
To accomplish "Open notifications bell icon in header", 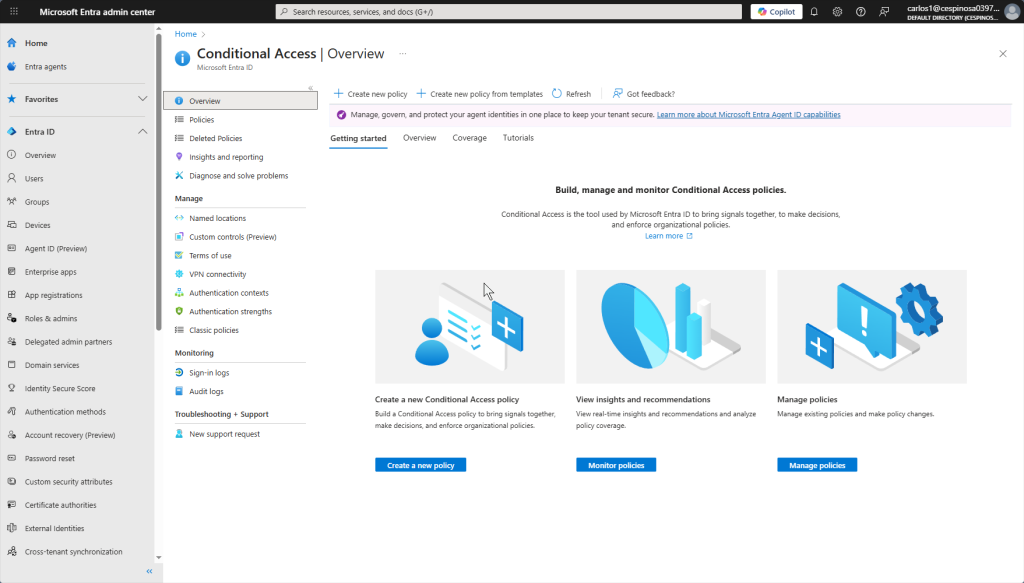I will 814,12.
